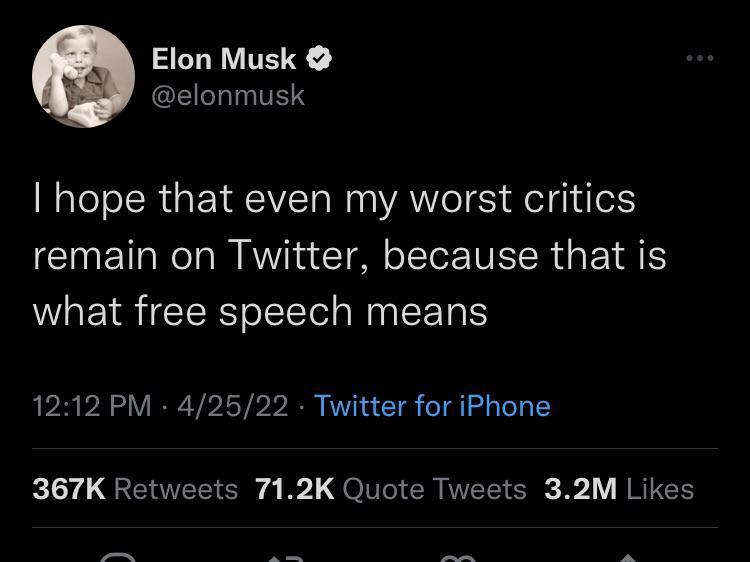The image size is (750, 562).
Task: Click the 4/25/22 date
Action: click(232, 406)
